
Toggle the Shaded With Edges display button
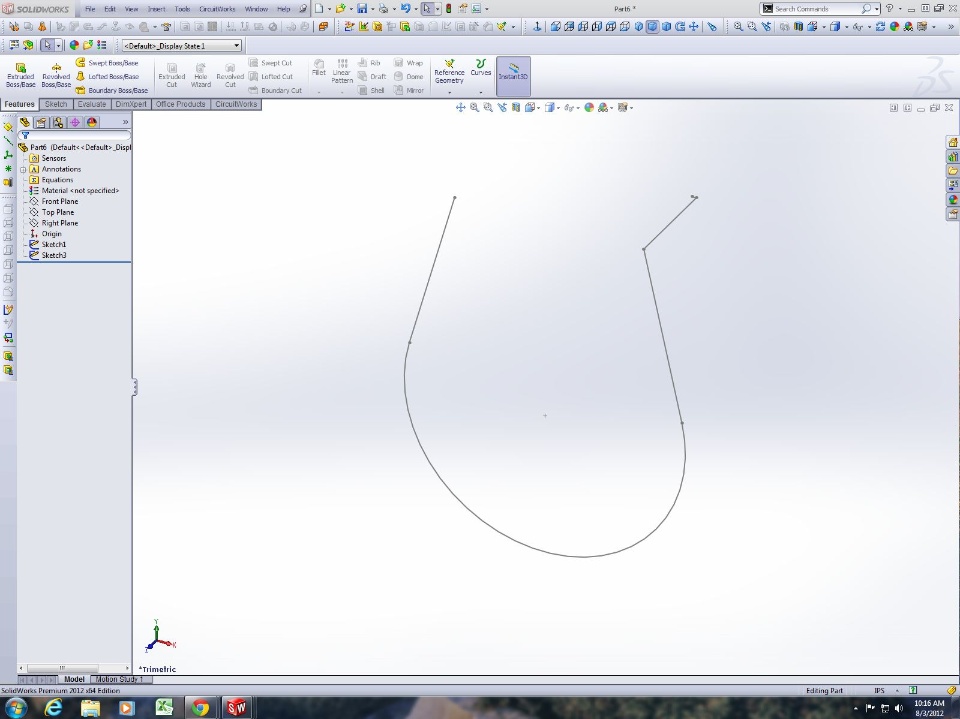tap(652, 26)
